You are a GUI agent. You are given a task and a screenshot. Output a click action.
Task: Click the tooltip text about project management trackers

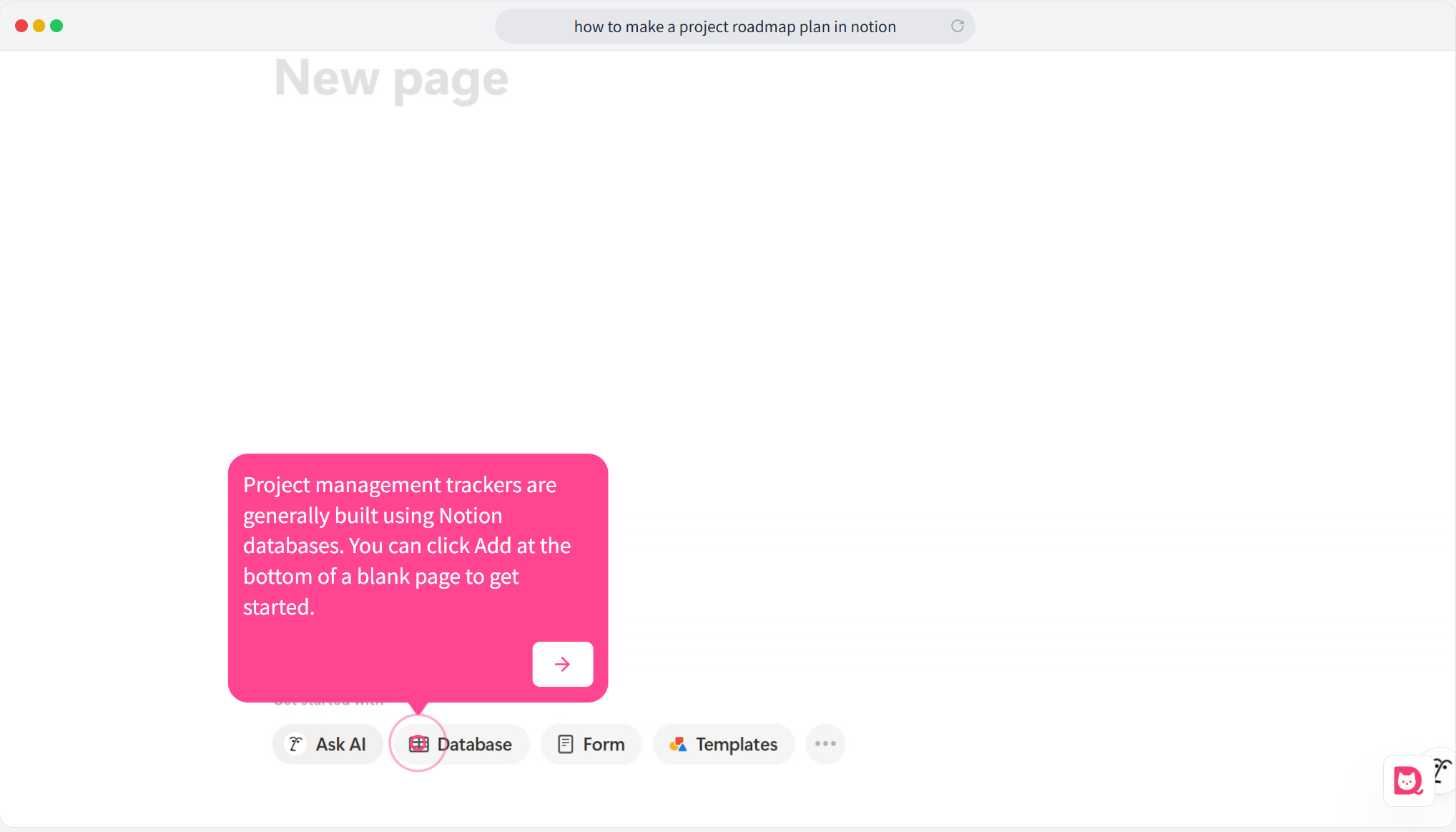(x=407, y=546)
